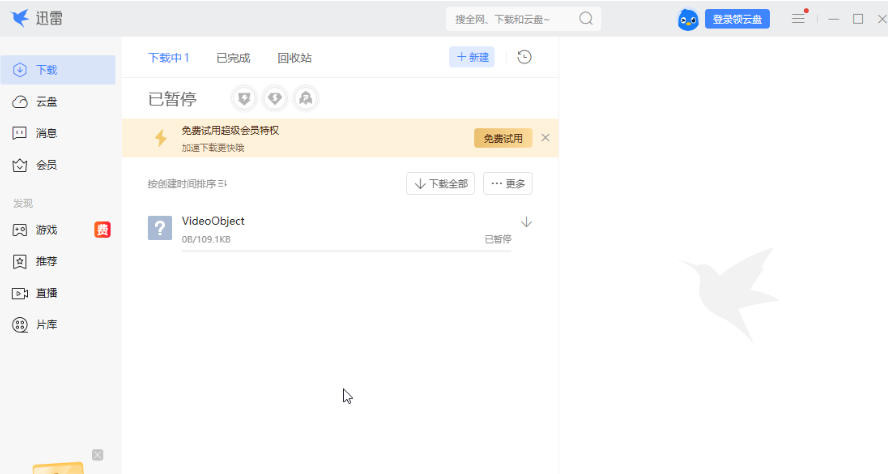Click the 免费试用 free trial button
888x474 pixels.
point(503,138)
